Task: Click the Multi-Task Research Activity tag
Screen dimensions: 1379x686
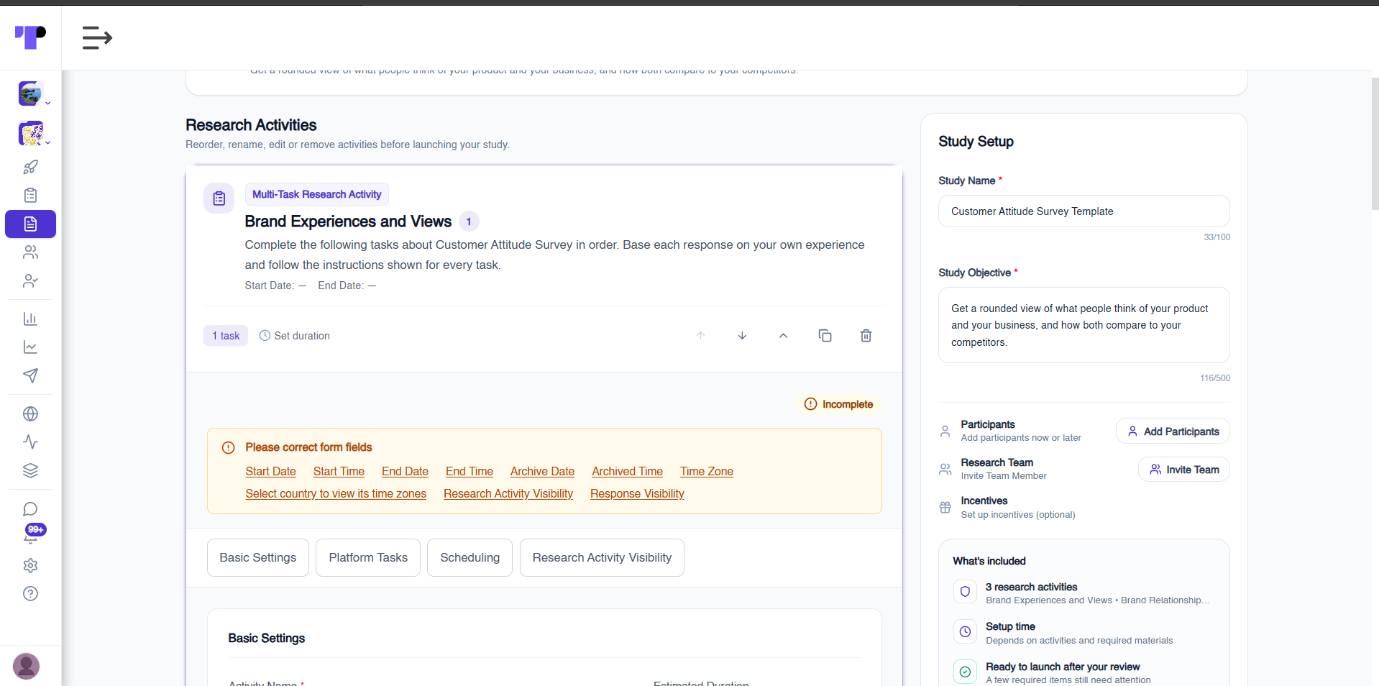Action: click(317, 194)
